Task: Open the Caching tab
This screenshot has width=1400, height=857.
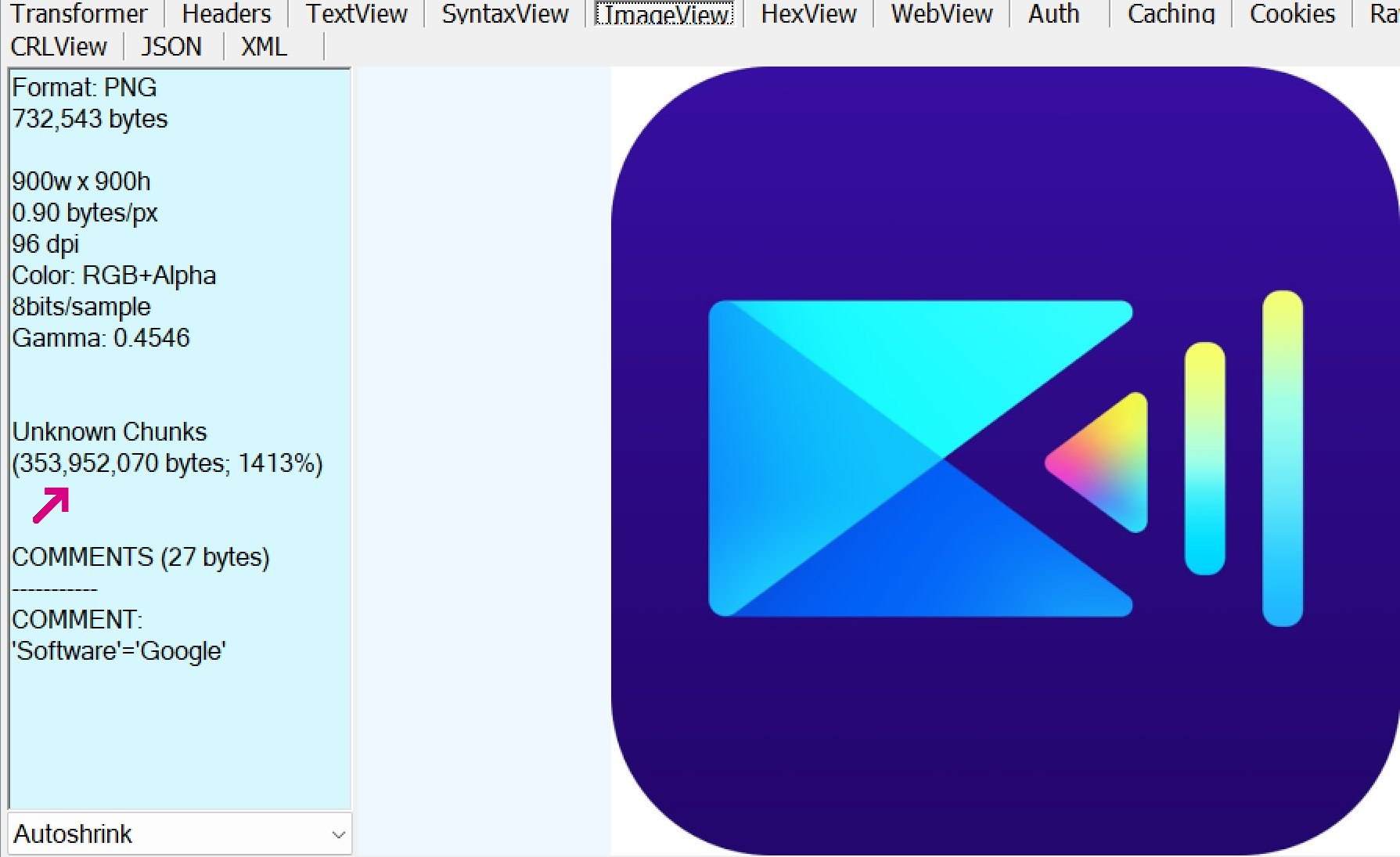Action: 1171,13
